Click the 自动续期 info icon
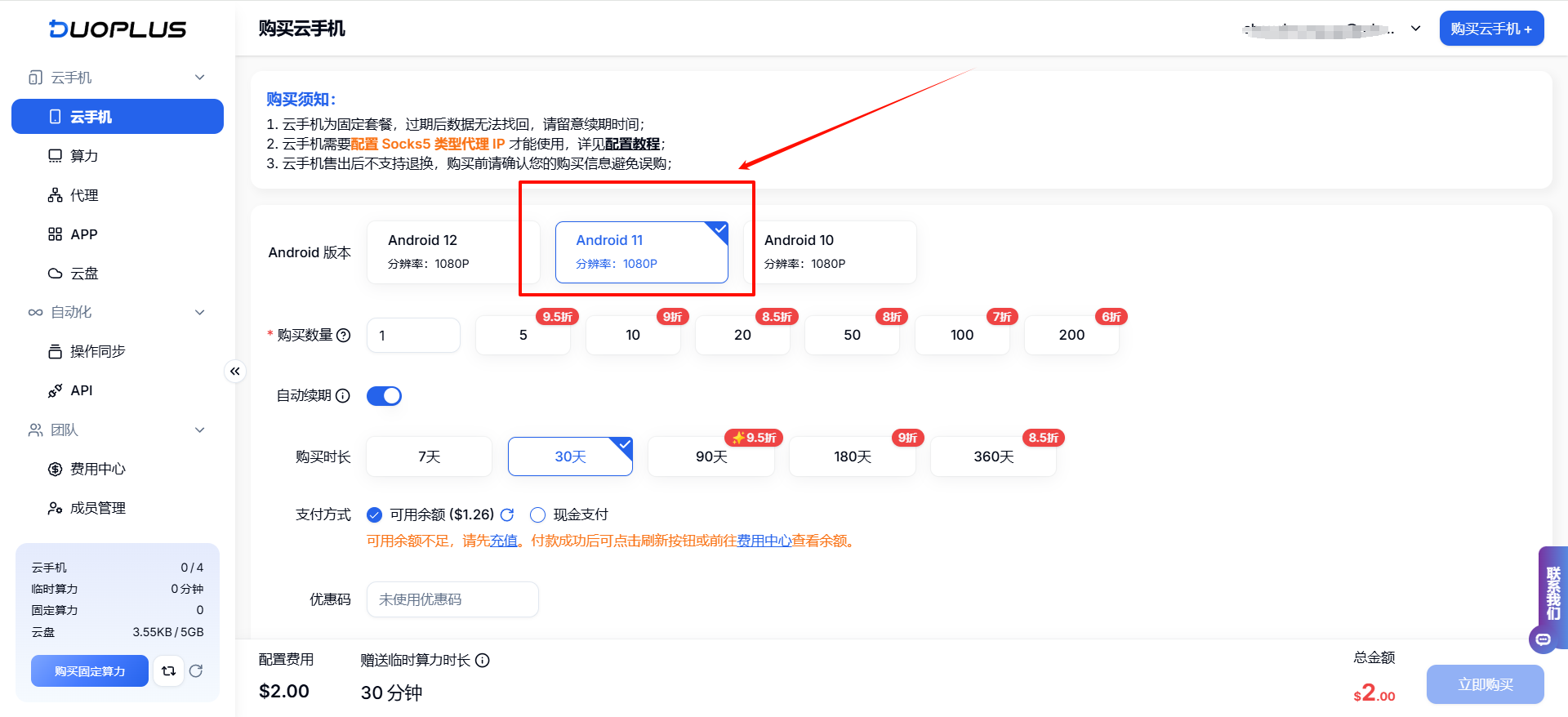Screen dimensions: 1568x717 [x=343, y=396]
